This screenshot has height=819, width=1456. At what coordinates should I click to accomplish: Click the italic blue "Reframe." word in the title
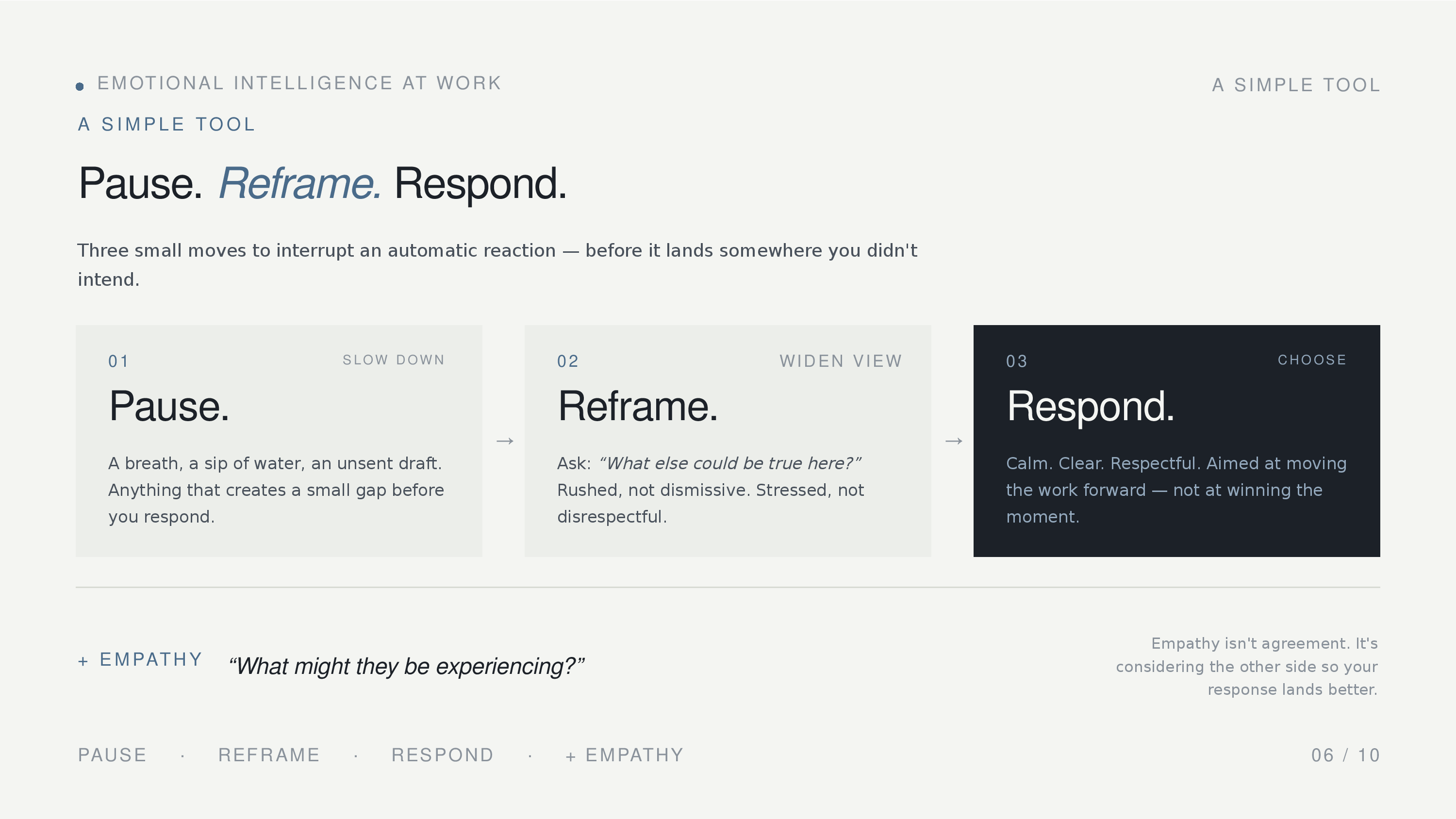click(x=300, y=184)
